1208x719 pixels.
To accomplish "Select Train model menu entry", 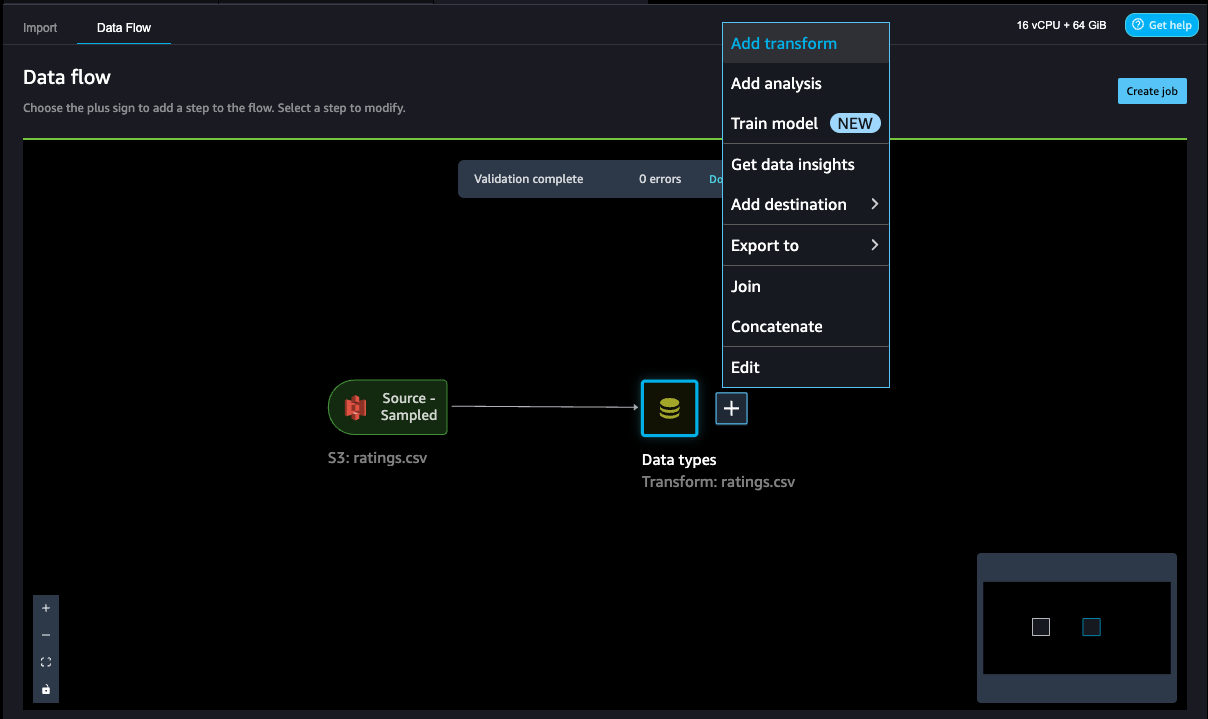I will (806, 124).
